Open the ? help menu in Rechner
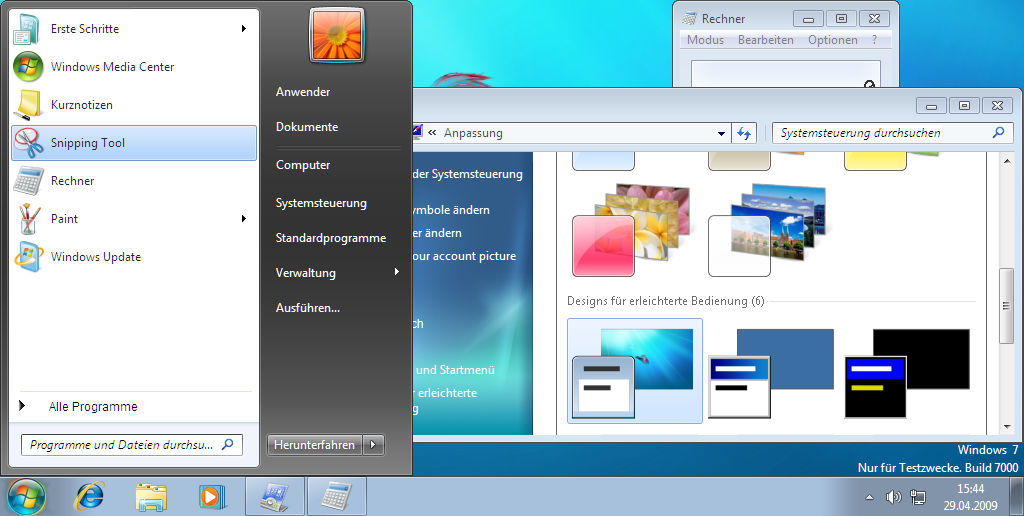Viewport: 1024px width, 516px height. [874, 40]
